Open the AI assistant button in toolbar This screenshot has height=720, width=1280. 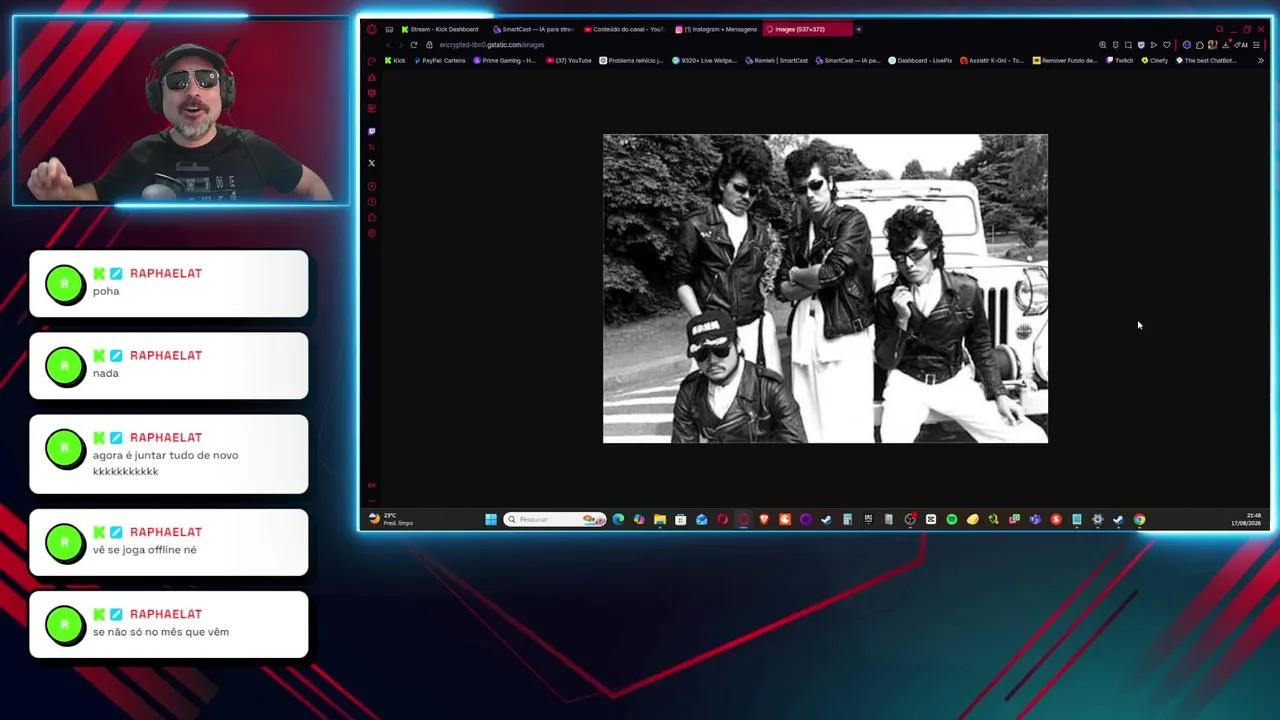1243,45
